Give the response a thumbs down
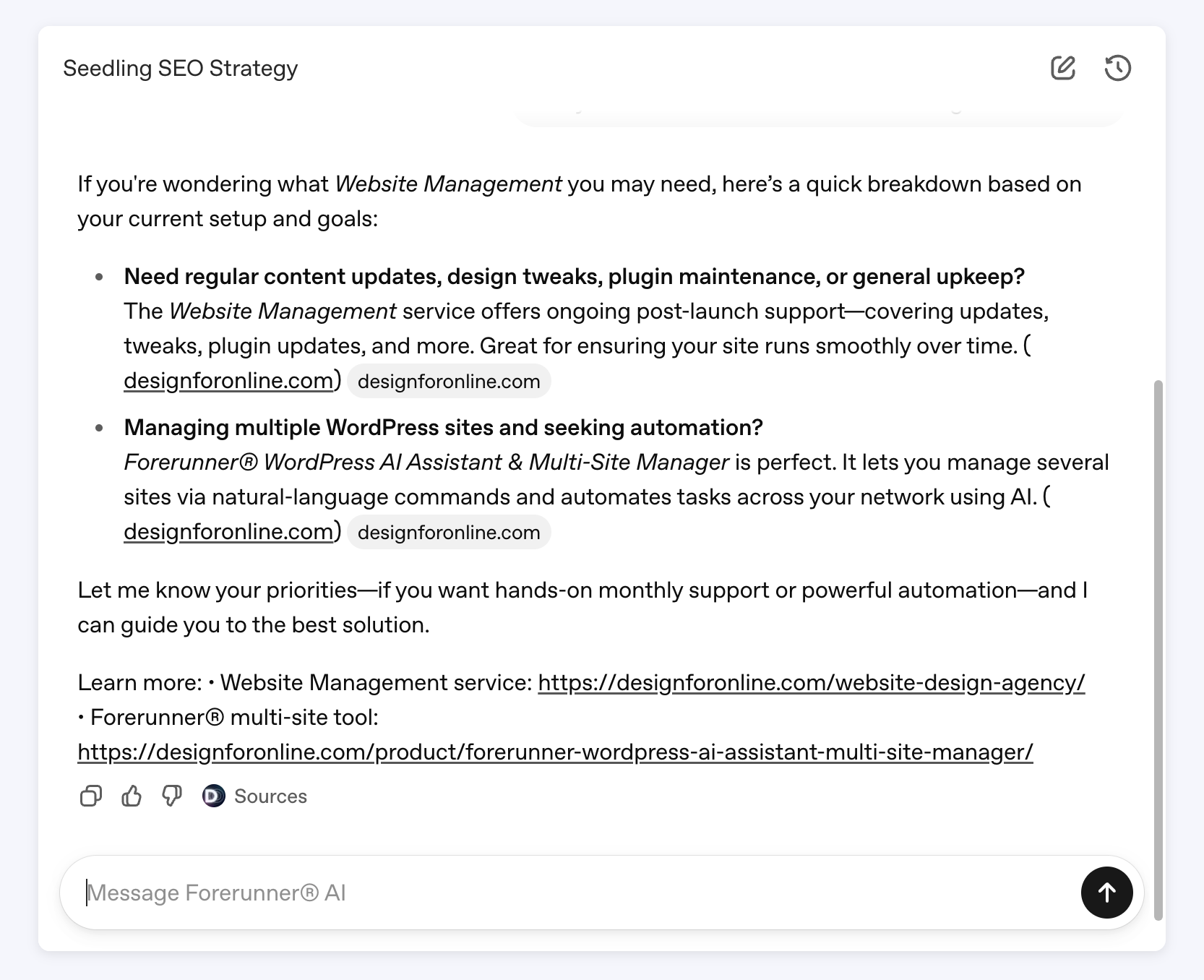 (x=172, y=796)
